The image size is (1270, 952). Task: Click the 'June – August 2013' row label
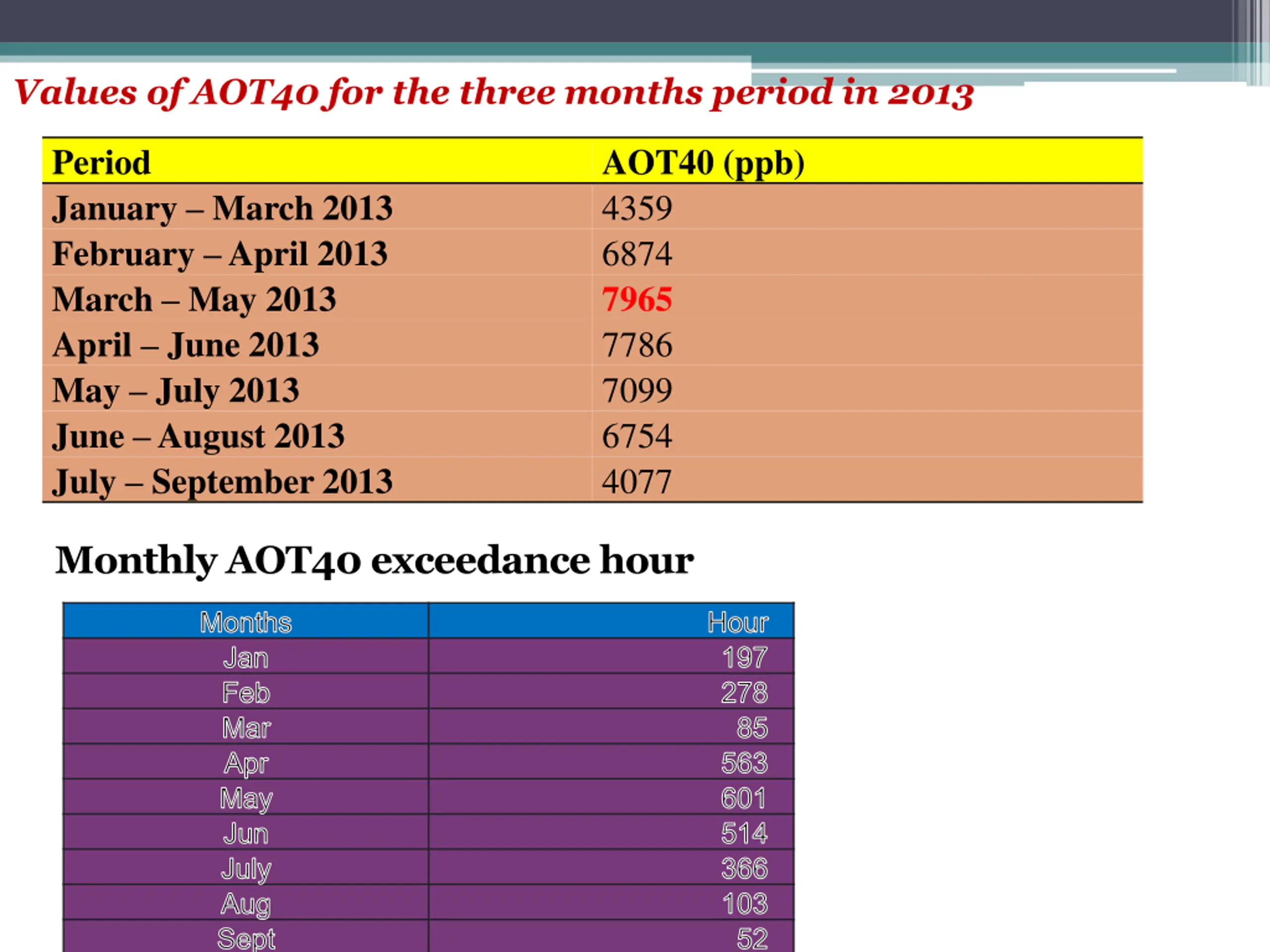198,437
